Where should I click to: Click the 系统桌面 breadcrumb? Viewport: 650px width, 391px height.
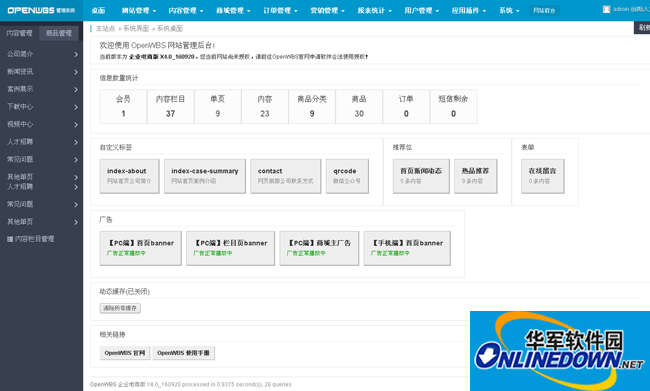coord(170,29)
